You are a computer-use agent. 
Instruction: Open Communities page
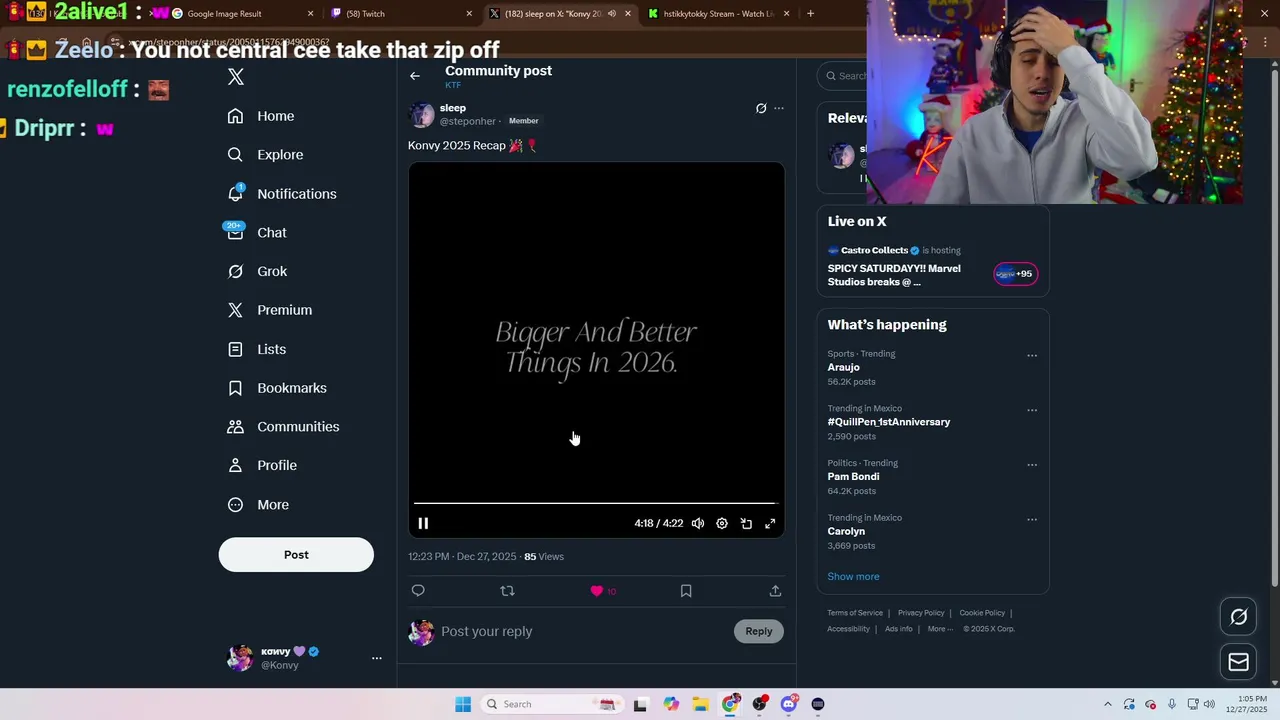click(x=283, y=427)
